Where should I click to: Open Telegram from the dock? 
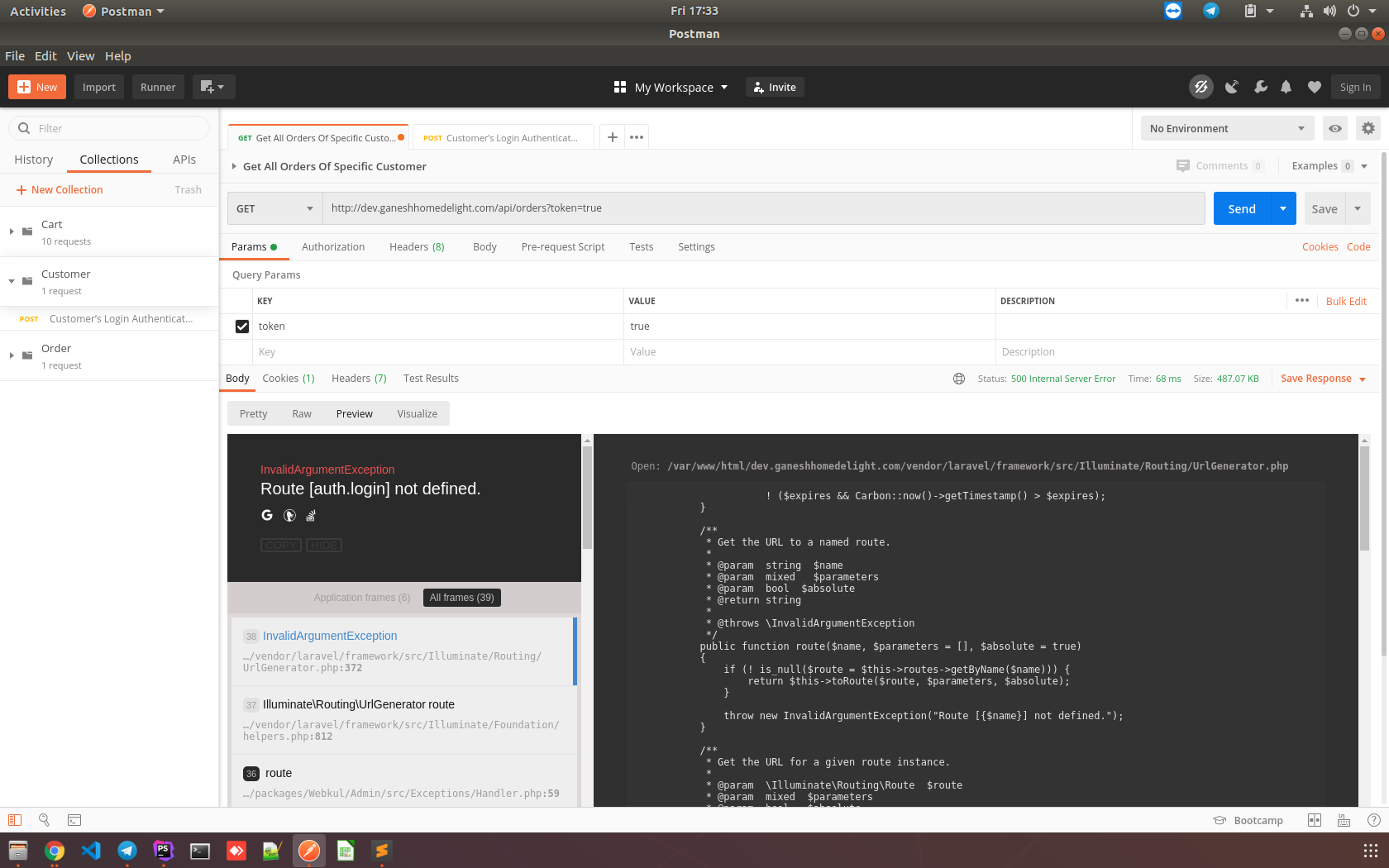(x=127, y=850)
